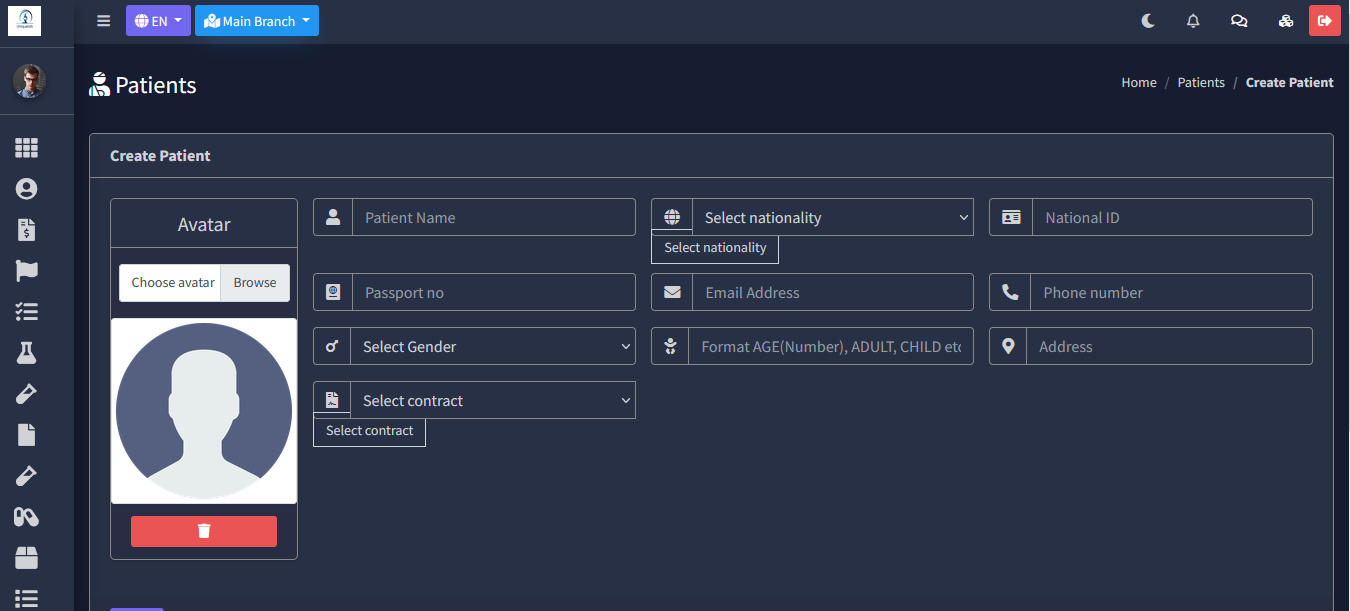This screenshot has width=1350, height=611.
Task: Open the EN language dropdown
Action: 158,21
